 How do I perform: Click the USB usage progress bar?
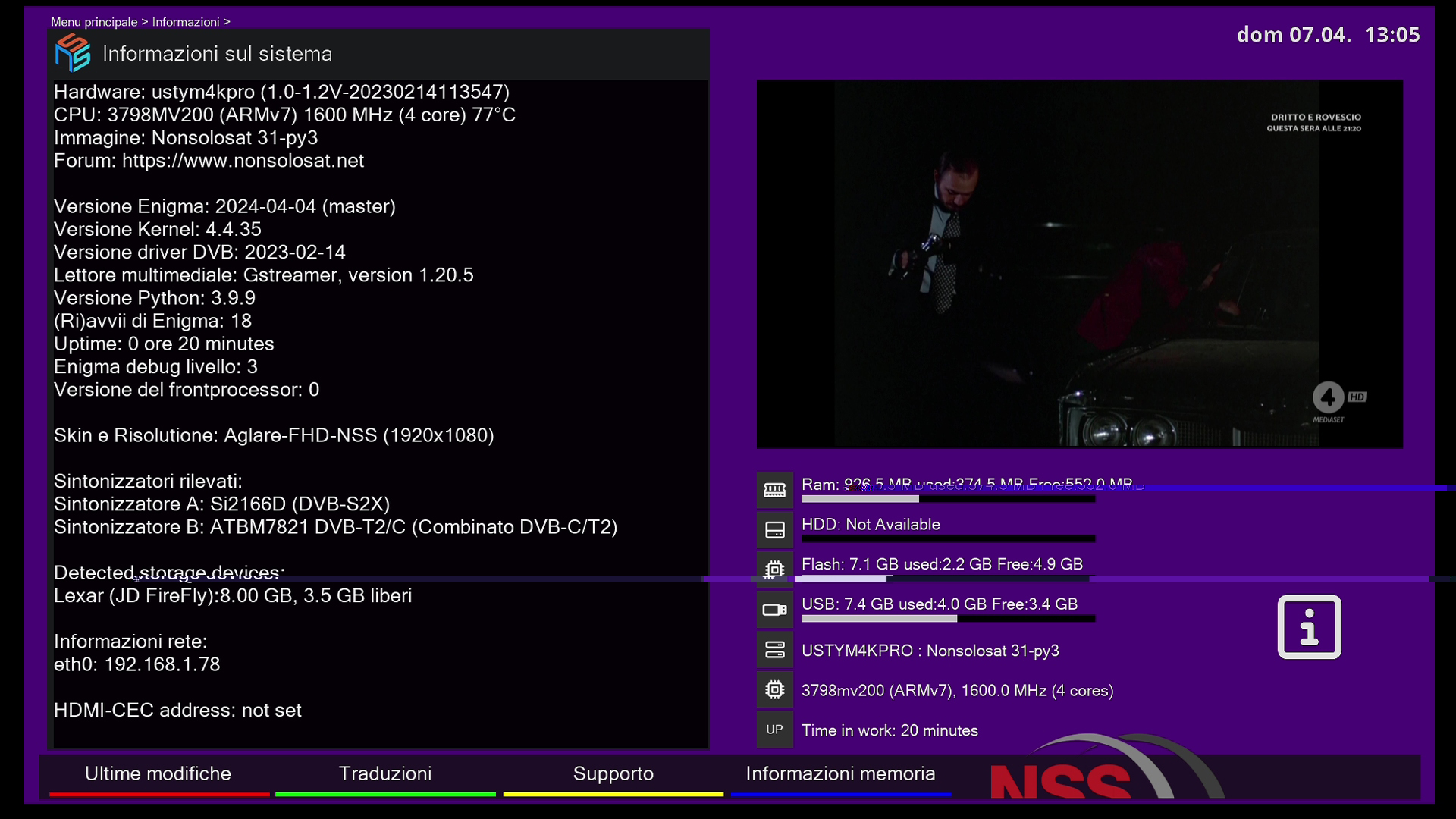pyautogui.click(x=948, y=619)
